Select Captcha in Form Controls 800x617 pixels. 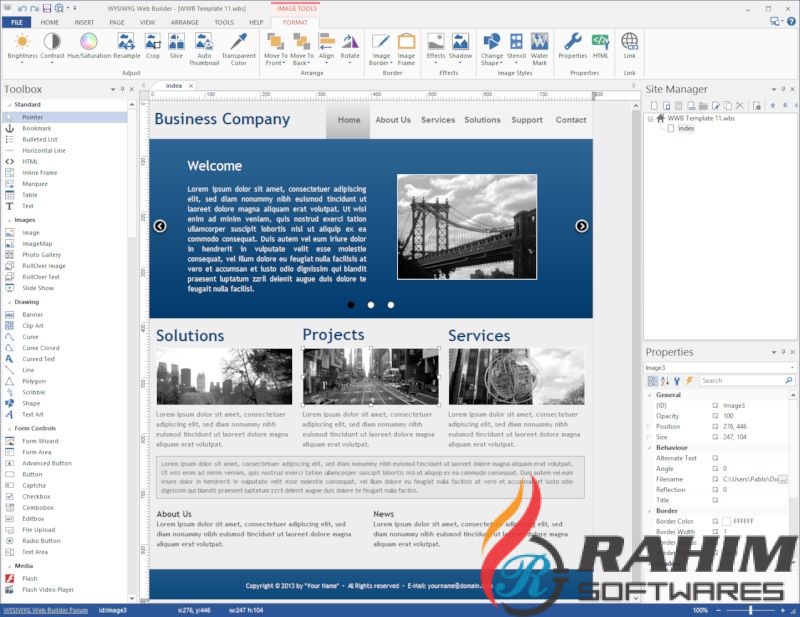(34, 485)
